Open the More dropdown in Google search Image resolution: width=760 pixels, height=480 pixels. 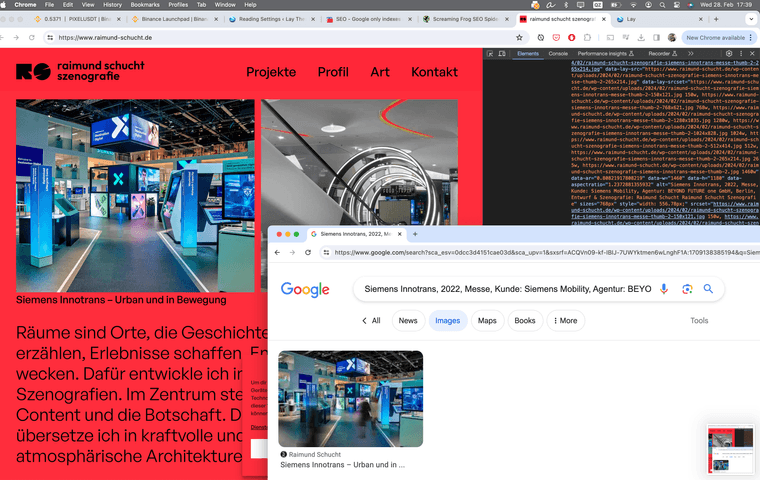[x=564, y=321]
